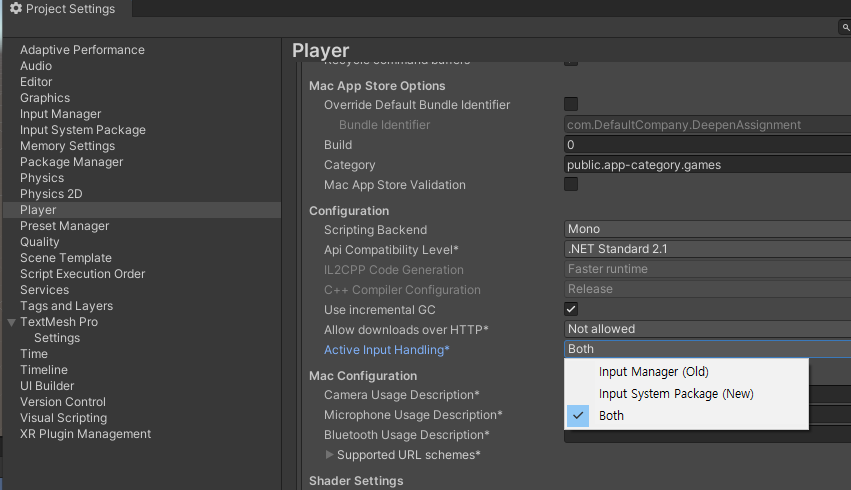Click the search magnifier icon
Image resolution: width=851 pixels, height=490 pixels.
click(x=845, y=28)
